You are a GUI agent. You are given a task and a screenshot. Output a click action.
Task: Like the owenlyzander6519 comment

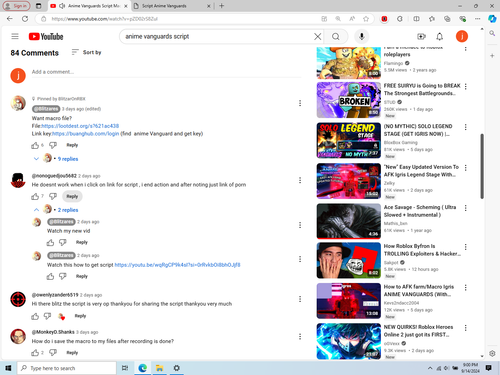tap(35, 316)
